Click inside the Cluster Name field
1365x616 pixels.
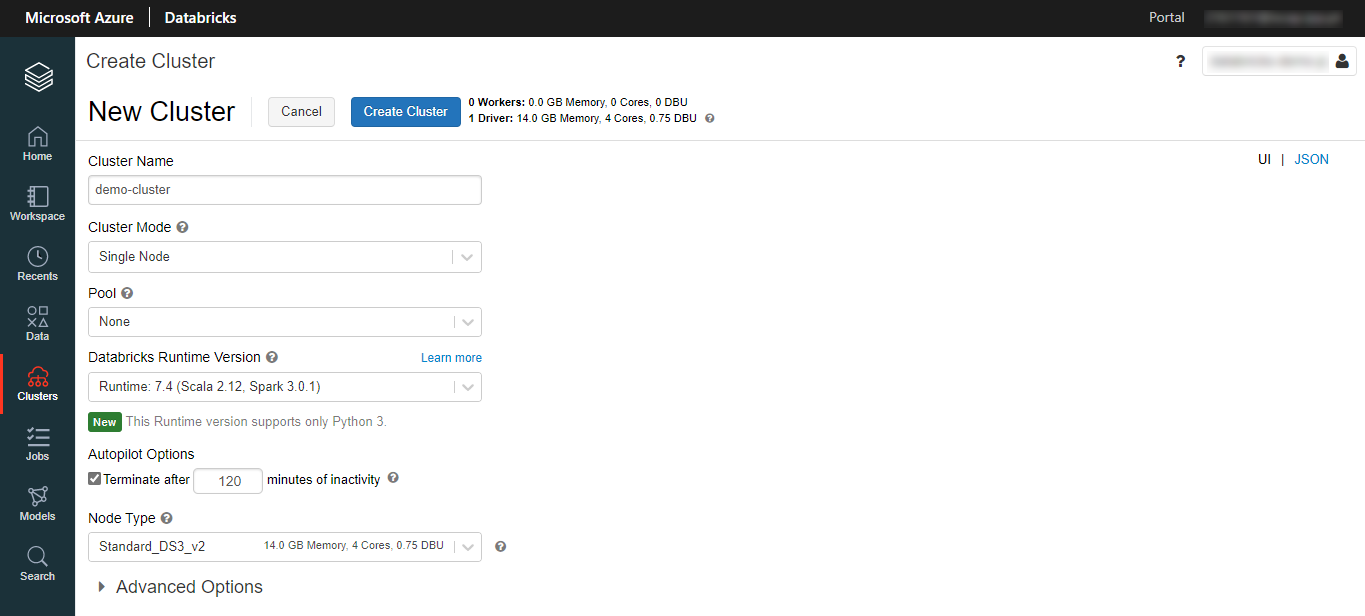pos(284,189)
